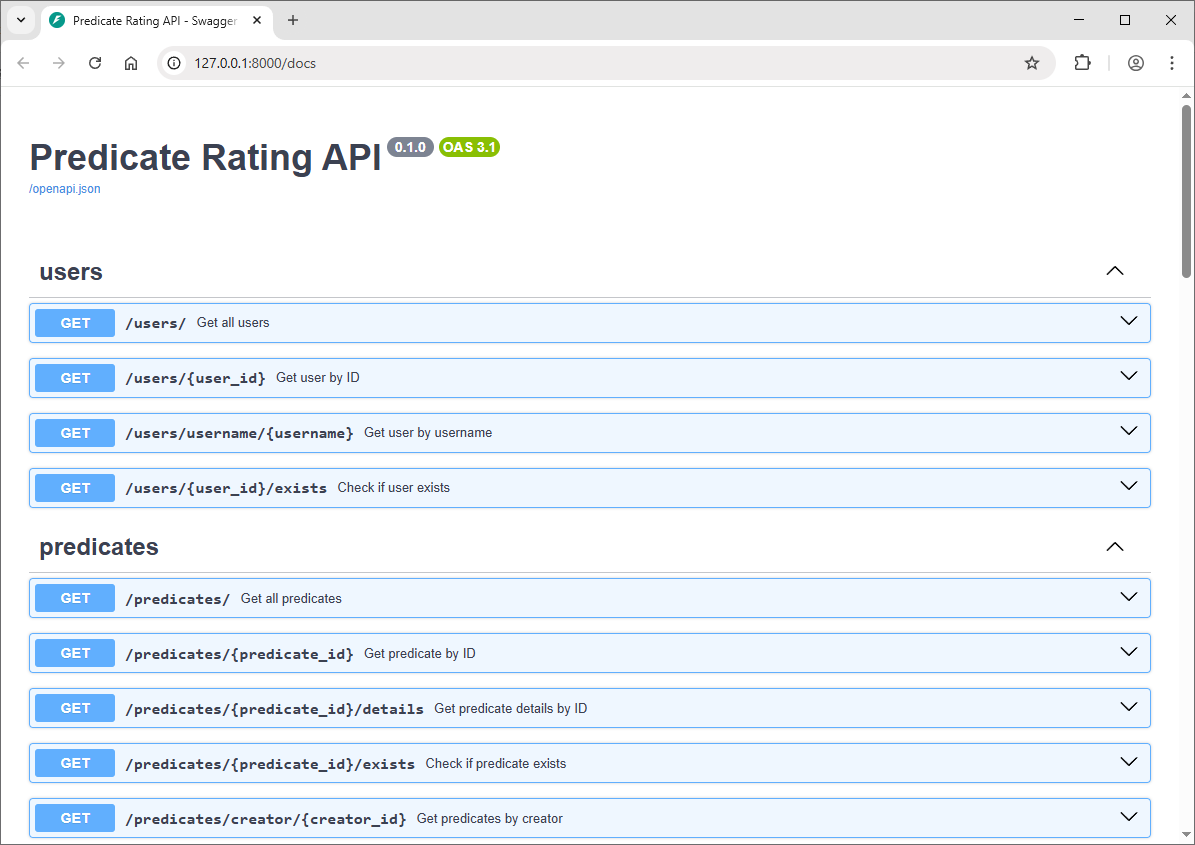Close the Predicate Rating API tab
This screenshot has width=1195, height=845.
click(x=257, y=21)
